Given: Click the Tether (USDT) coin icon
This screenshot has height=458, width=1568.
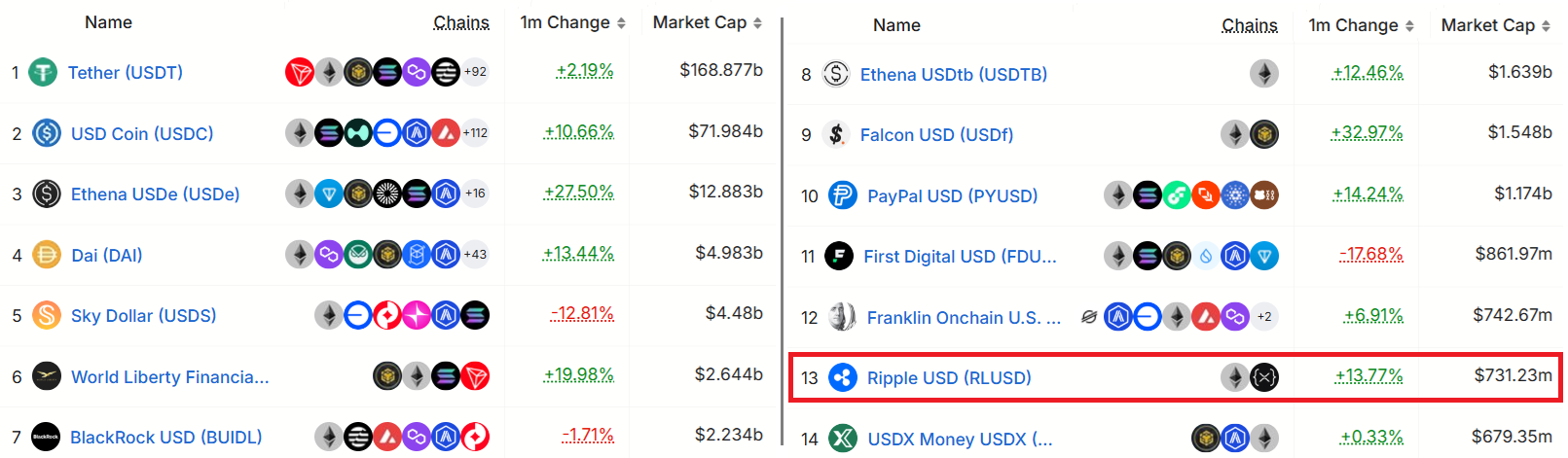Looking at the screenshot, I should click(x=43, y=72).
